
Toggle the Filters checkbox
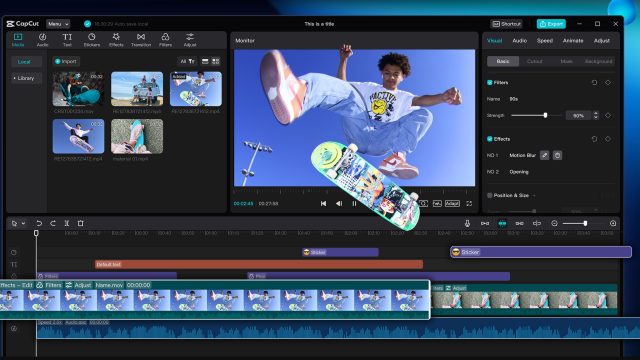click(489, 82)
